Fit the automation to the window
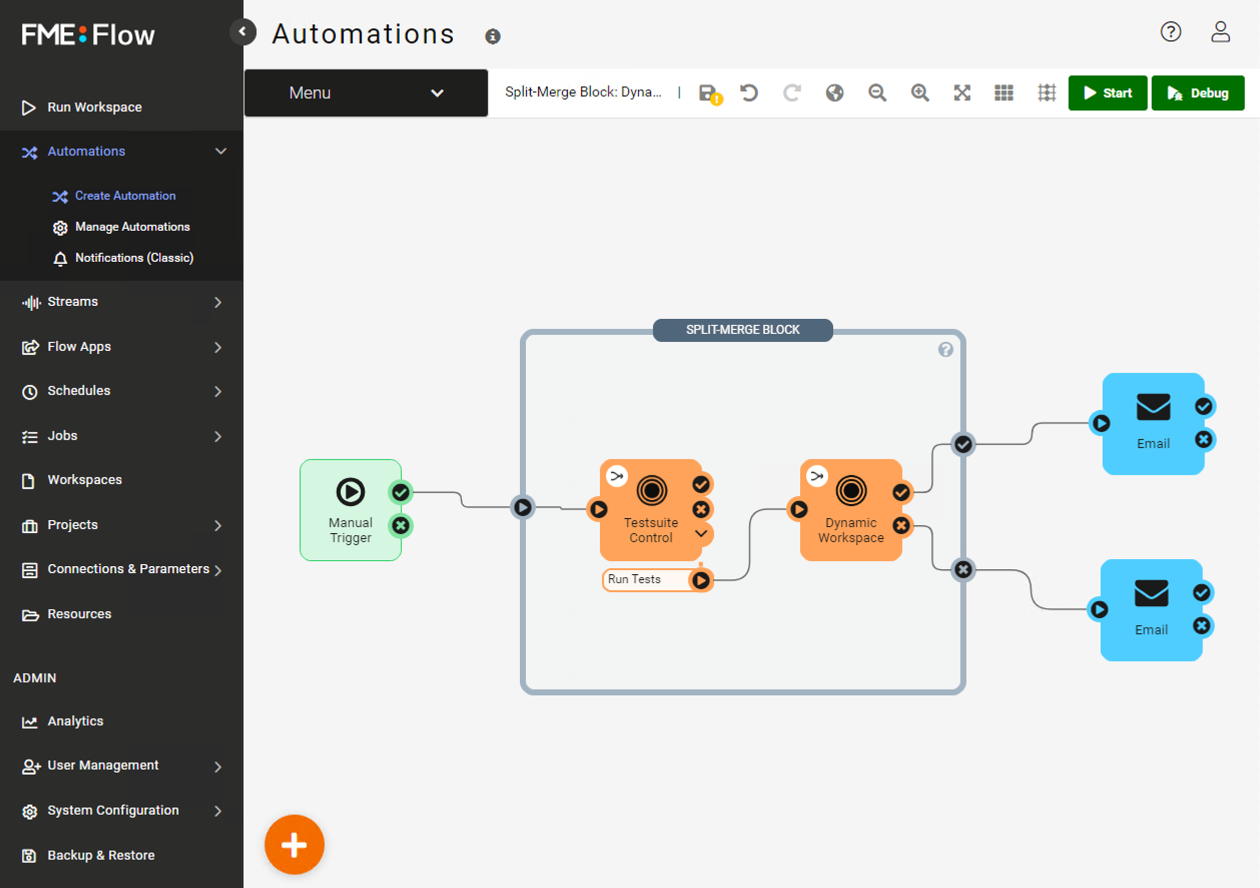Image resolution: width=1260 pixels, height=888 pixels. pyautogui.click(x=962, y=92)
